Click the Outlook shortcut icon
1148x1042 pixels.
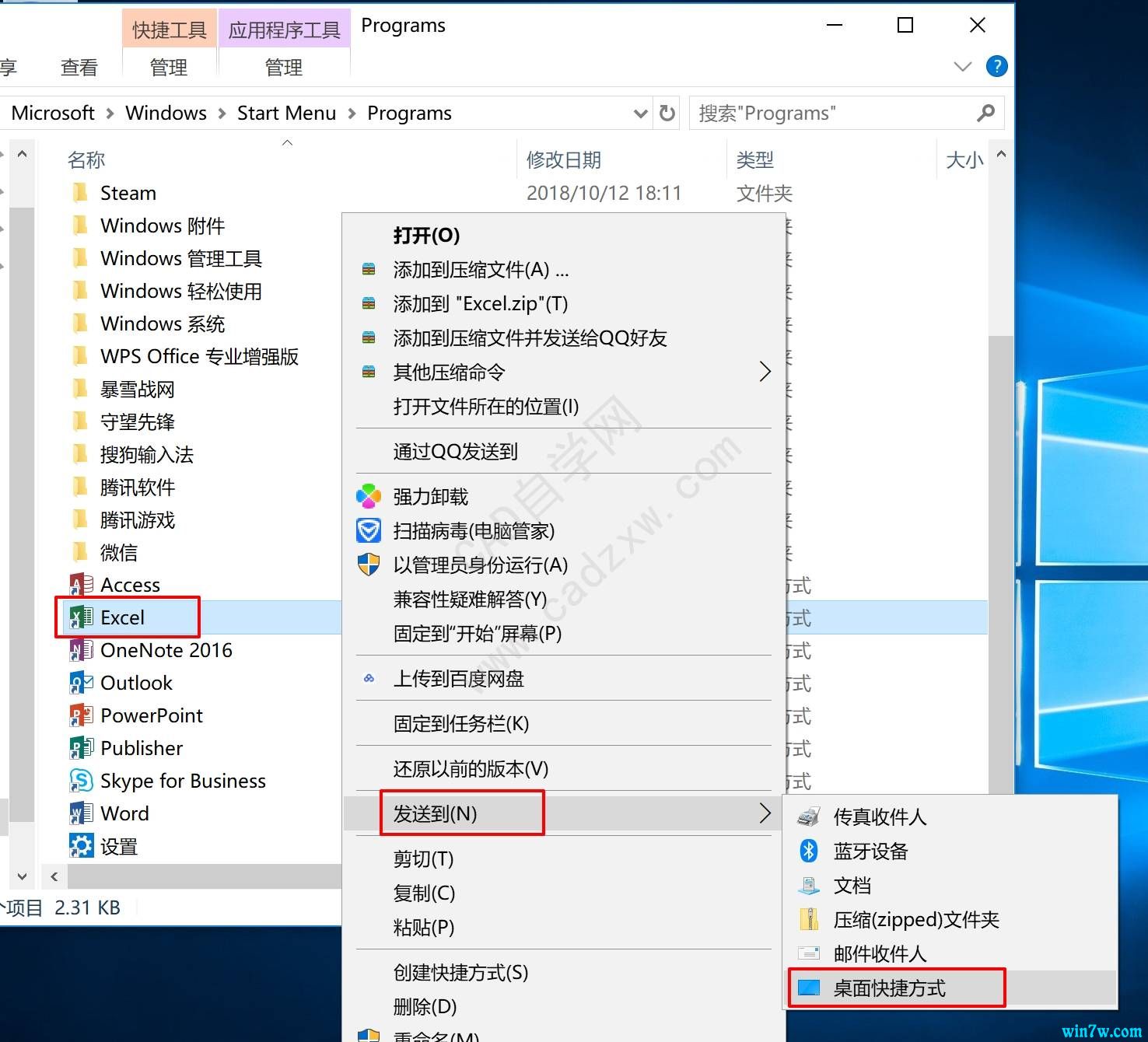pos(81,683)
